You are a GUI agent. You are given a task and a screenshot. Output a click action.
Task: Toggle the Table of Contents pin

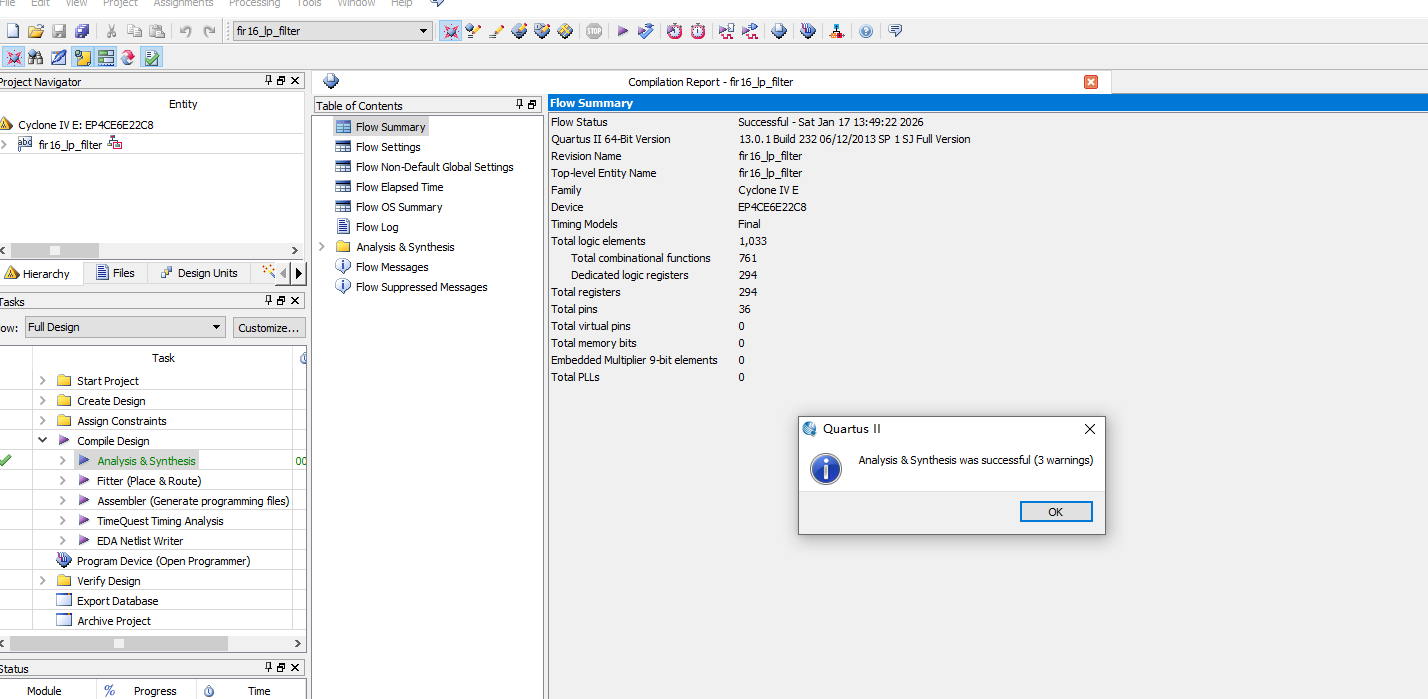click(520, 105)
